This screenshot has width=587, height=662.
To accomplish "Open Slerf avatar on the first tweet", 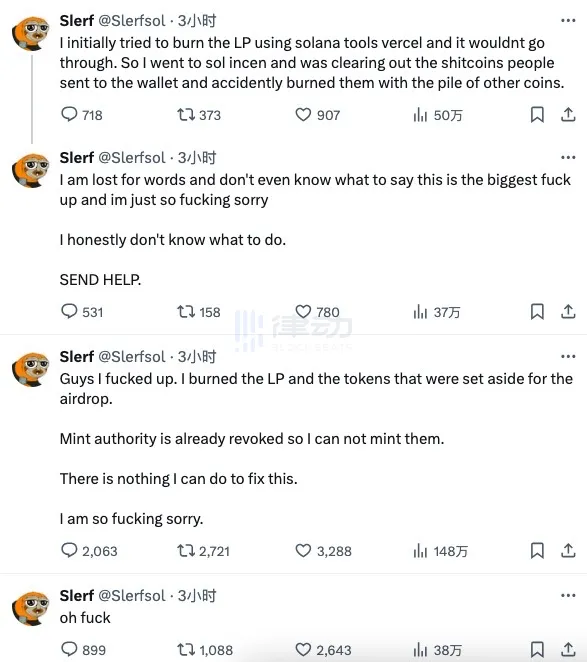I will click(x=30, y=34).
